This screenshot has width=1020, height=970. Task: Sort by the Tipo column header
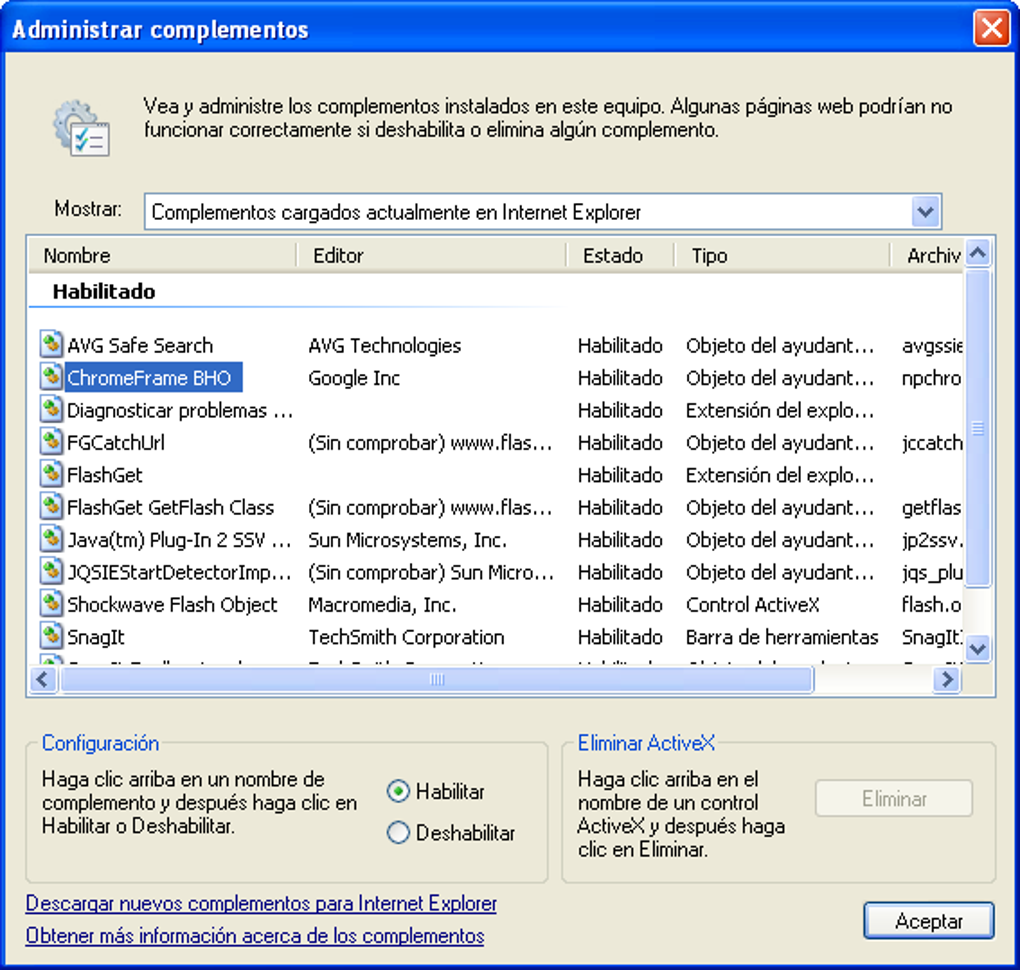click(x=782, y=256)
